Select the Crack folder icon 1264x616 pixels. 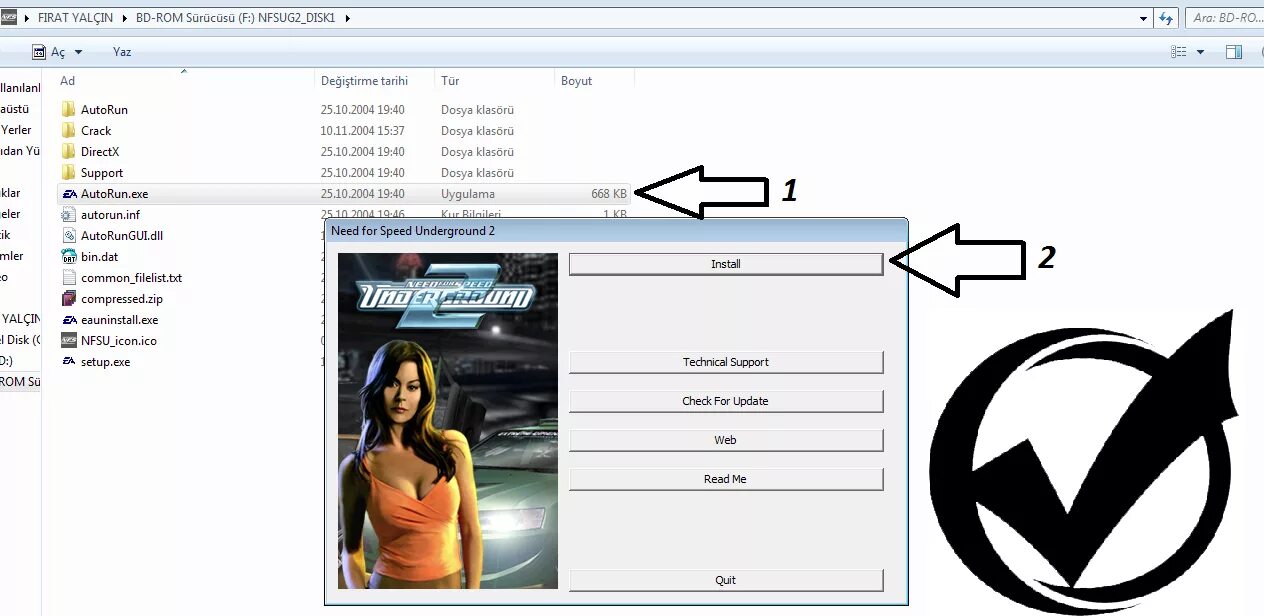tap(68, 130)
